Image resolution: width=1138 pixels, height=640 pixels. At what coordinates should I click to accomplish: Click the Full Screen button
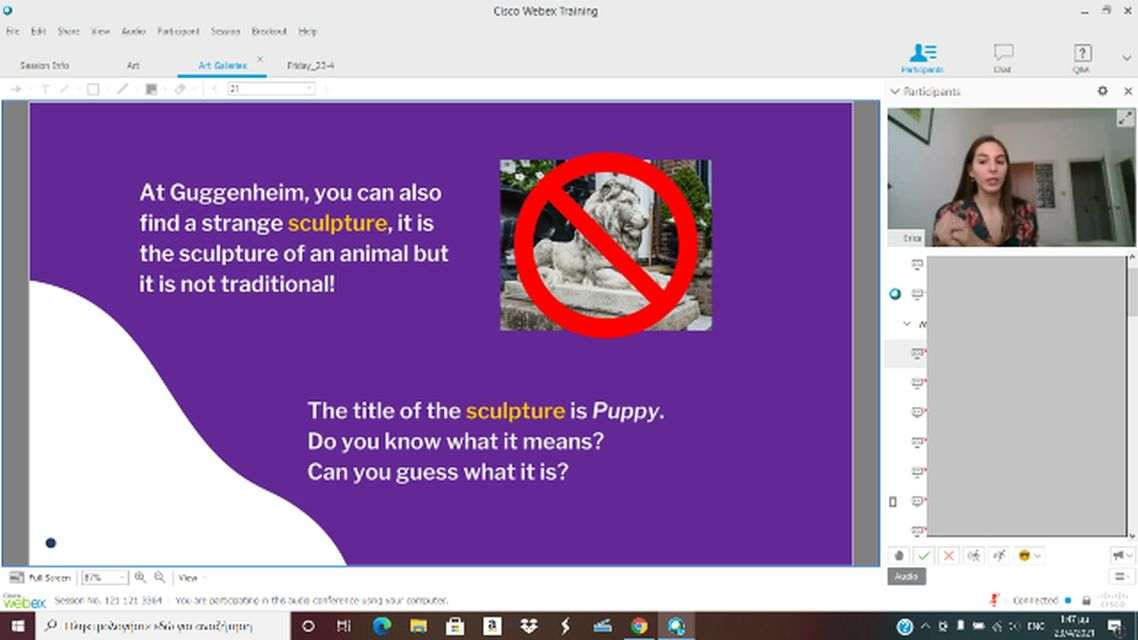pyautogui.click(x=39, y=578)
